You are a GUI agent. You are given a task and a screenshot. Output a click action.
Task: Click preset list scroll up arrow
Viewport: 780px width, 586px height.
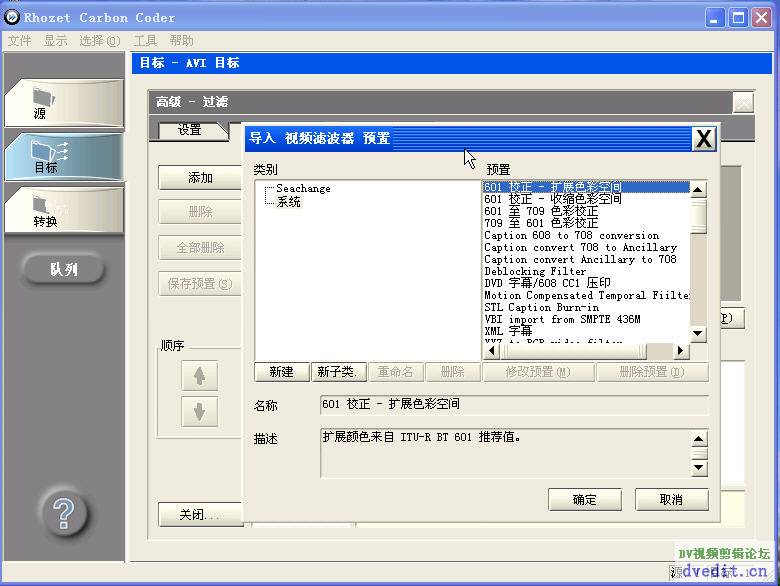[x=698, y=190]
